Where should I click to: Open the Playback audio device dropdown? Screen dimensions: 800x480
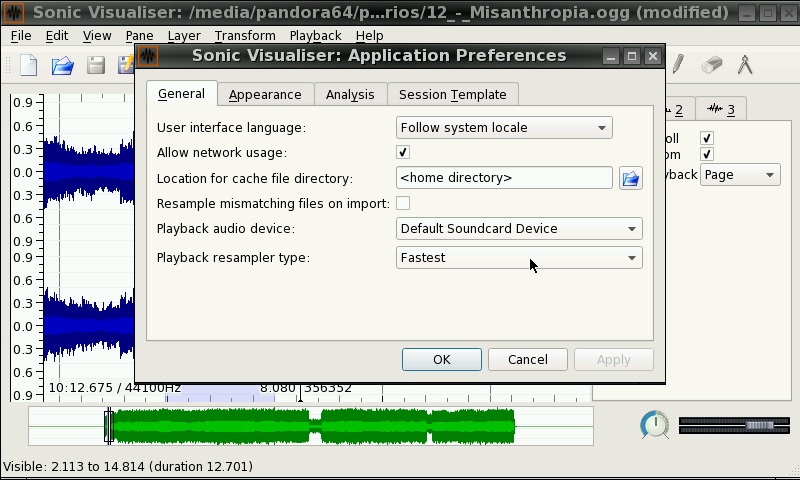coord(519,229)
